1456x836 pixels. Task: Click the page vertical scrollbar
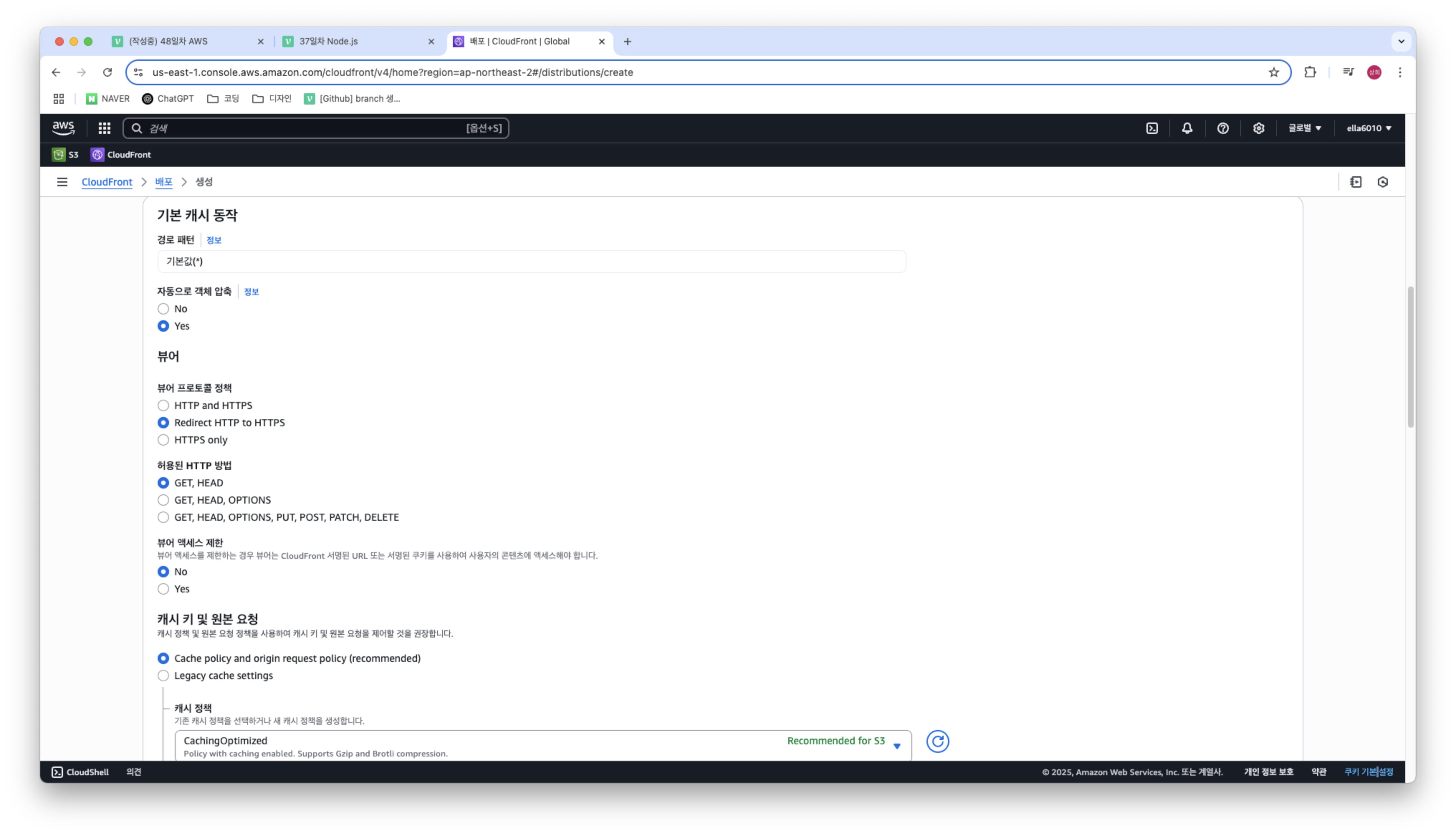point(1410,356)
